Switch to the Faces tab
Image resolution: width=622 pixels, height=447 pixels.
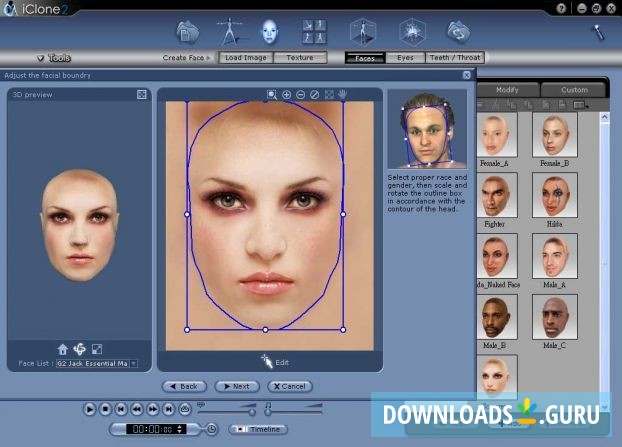(x=365, y=58)
